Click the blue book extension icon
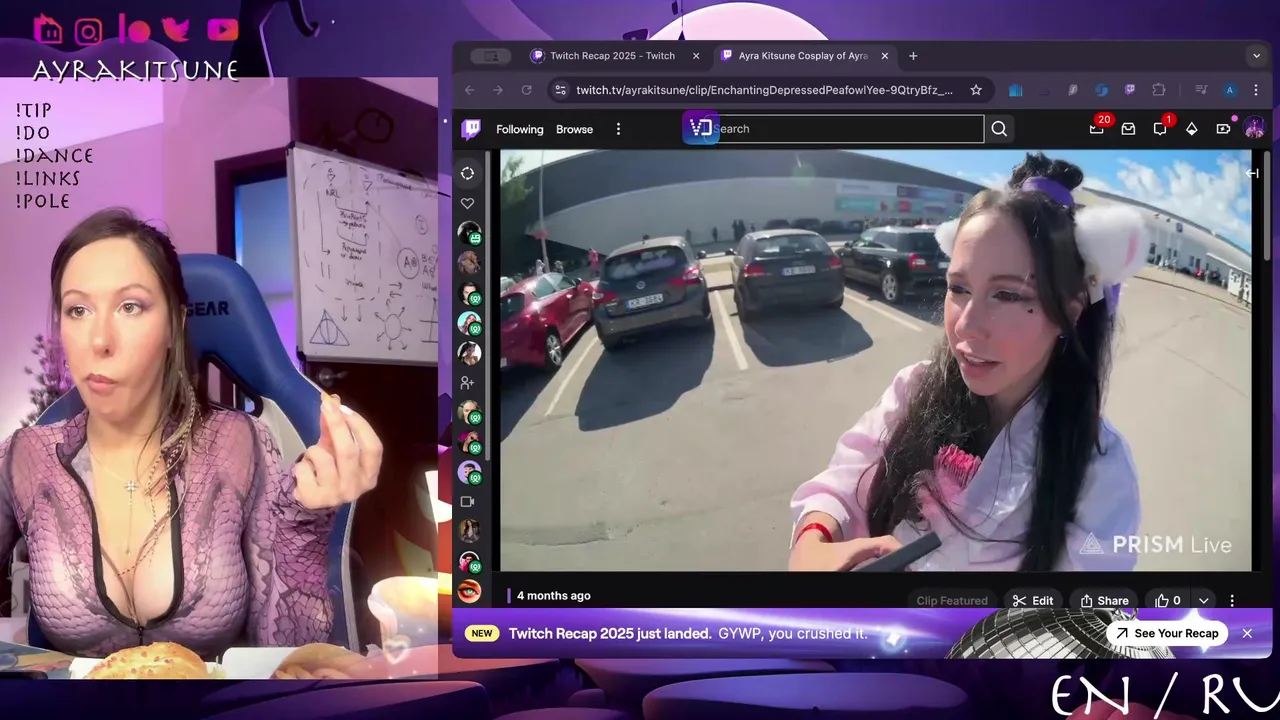Screen dimensions: 1280x720 (1016, 90)
